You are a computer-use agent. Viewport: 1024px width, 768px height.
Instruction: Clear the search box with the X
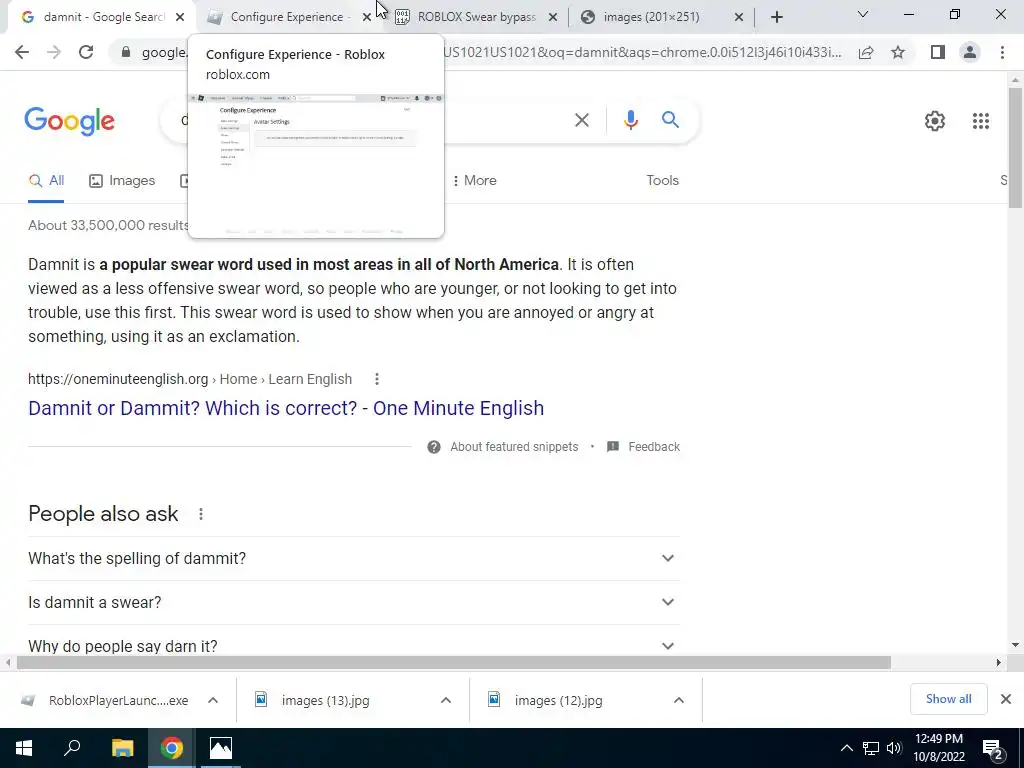[582, 120]
